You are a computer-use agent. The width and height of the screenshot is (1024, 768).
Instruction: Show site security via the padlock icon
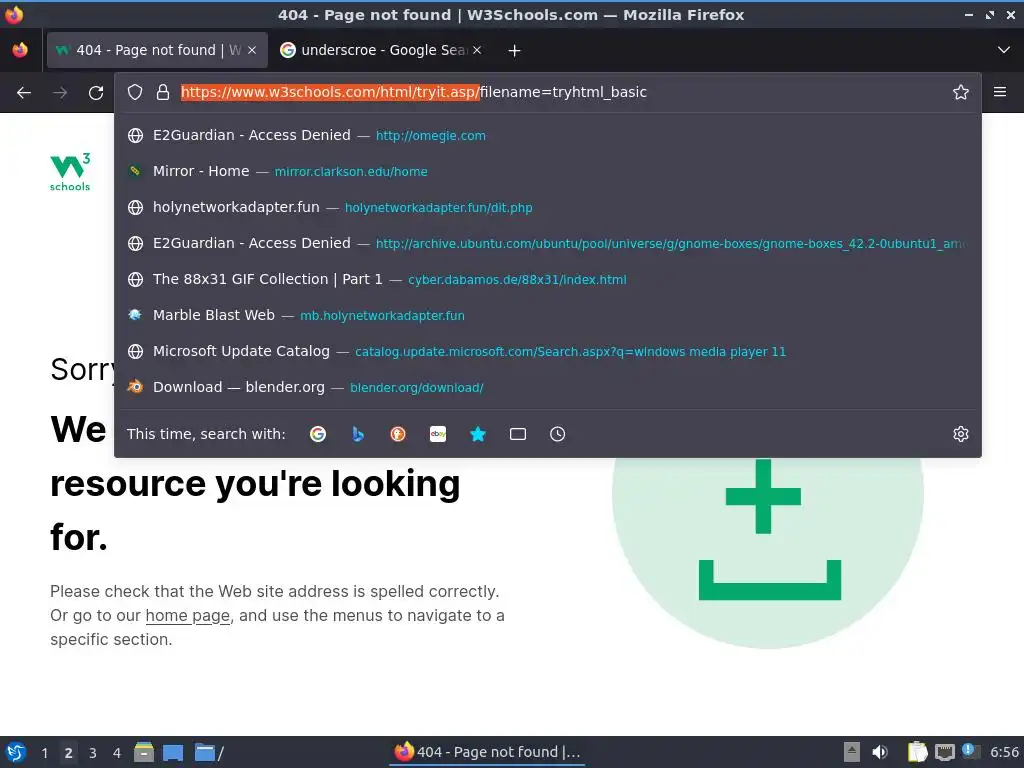point(163,92)
